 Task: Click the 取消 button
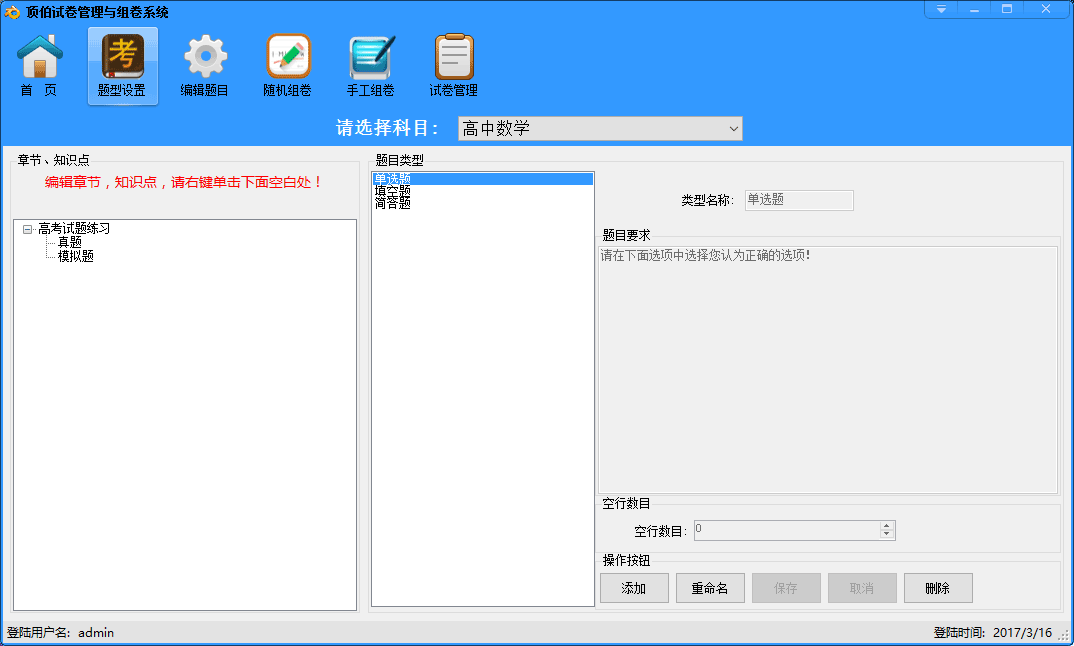pyautogui.click(x=862, y=588)
